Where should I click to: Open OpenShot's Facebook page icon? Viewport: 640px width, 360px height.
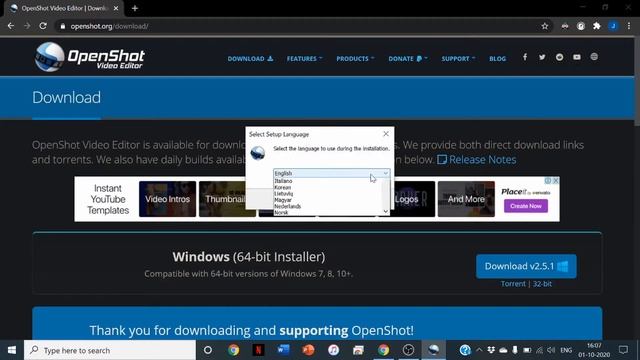pos(525,57)
